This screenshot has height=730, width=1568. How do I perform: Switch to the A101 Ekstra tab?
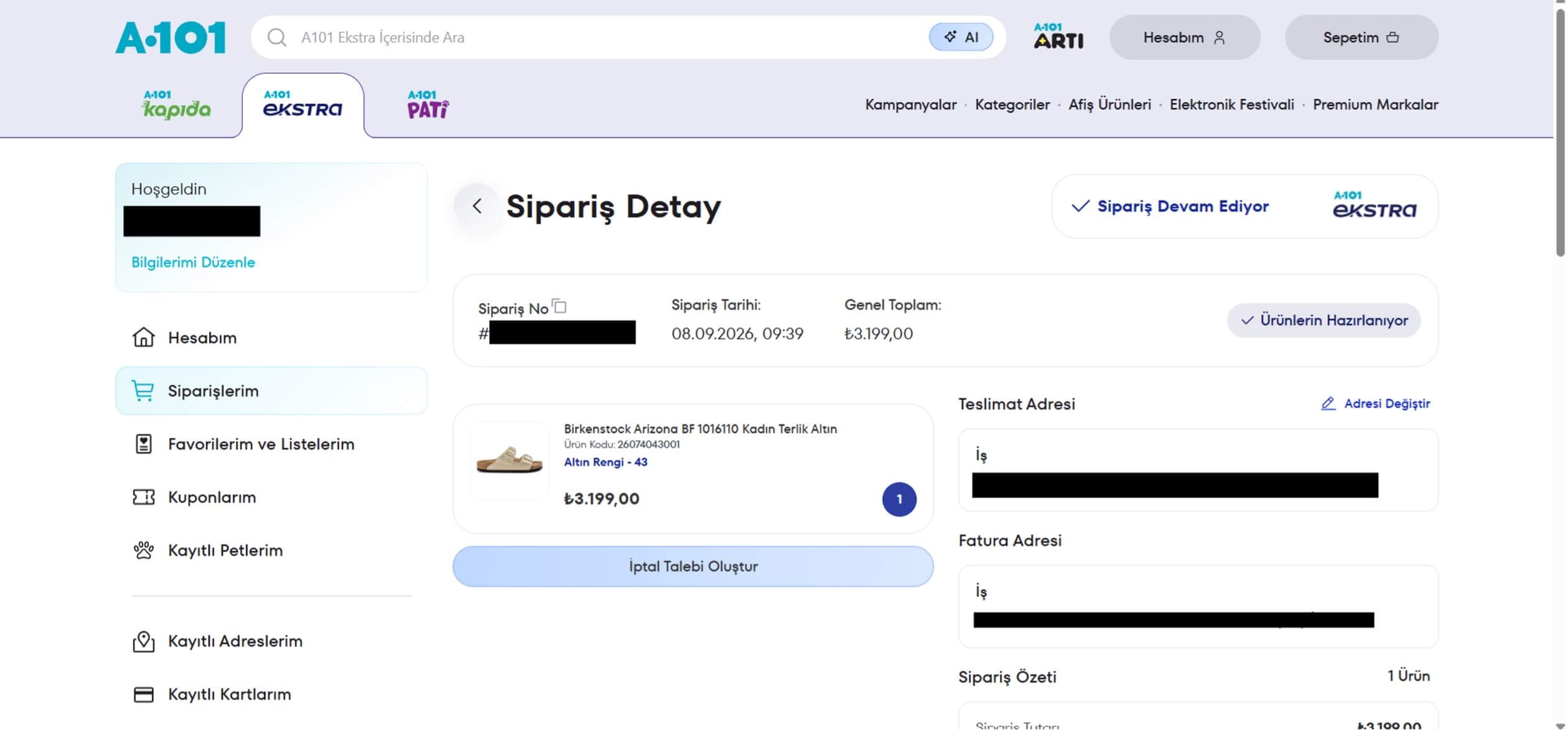click(302, 105)
